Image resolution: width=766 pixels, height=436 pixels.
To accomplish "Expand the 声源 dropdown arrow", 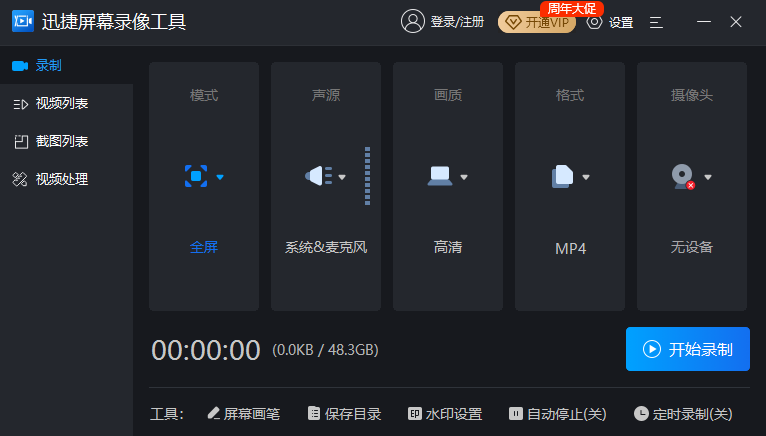I will point(342,177).
